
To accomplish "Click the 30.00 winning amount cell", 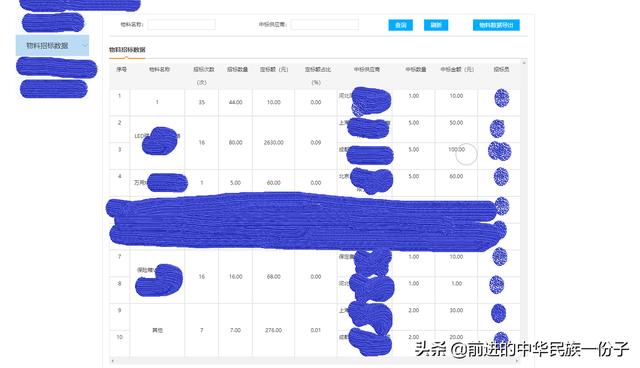I will tap(456, 310).
